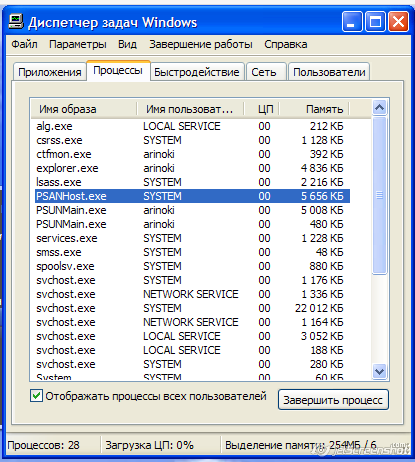Open the Справка menu
This screenshot has width=415, height=462.
click(286, 44)
